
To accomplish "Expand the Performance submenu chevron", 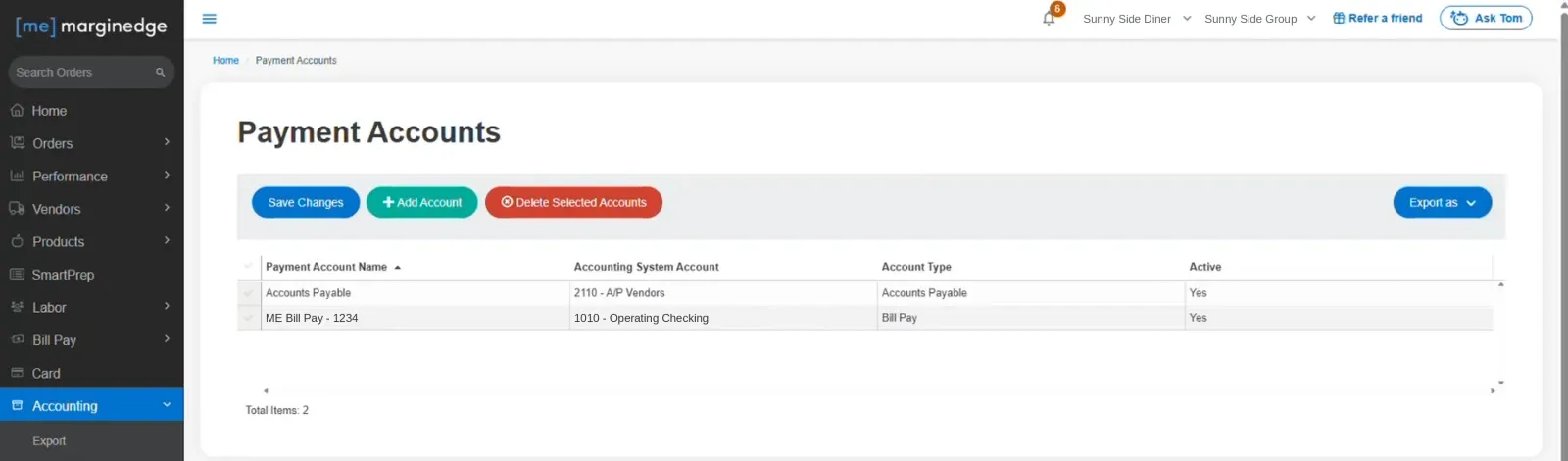I will (x=167, y=175).
